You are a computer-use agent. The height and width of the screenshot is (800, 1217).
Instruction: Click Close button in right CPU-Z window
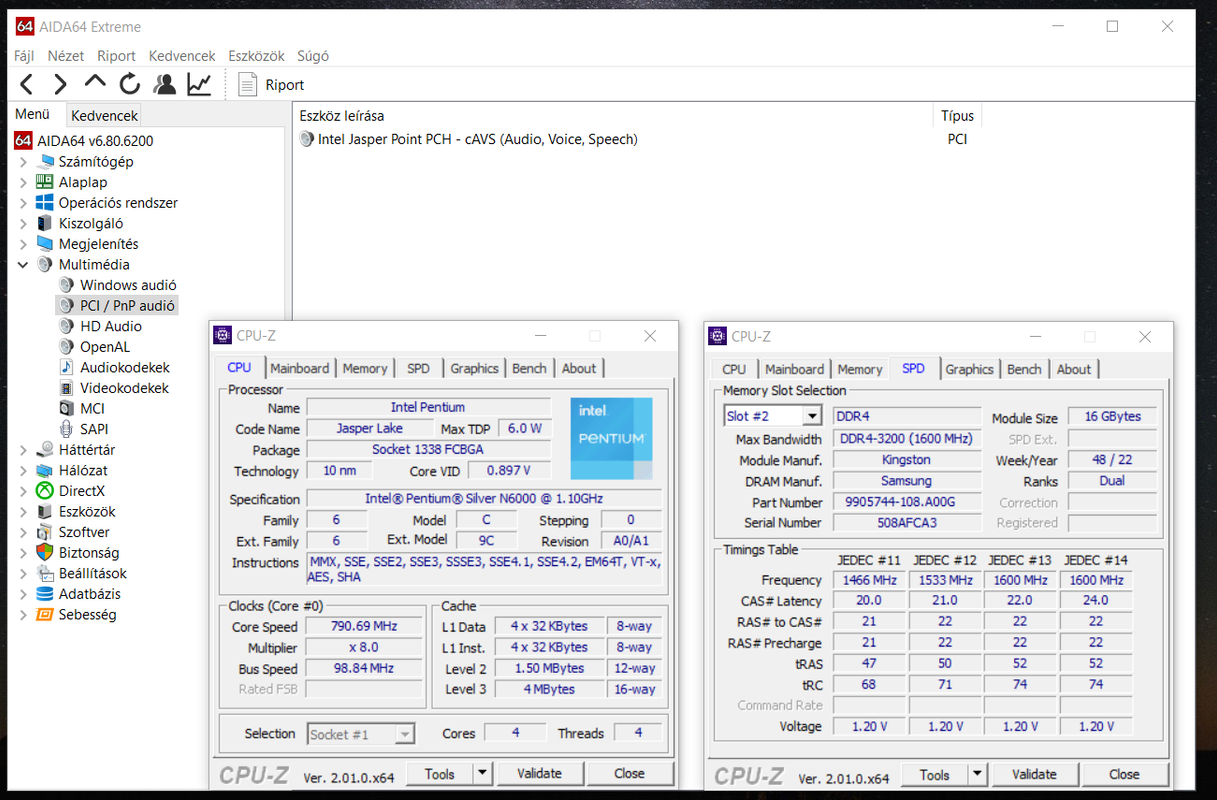[1124, 774]
